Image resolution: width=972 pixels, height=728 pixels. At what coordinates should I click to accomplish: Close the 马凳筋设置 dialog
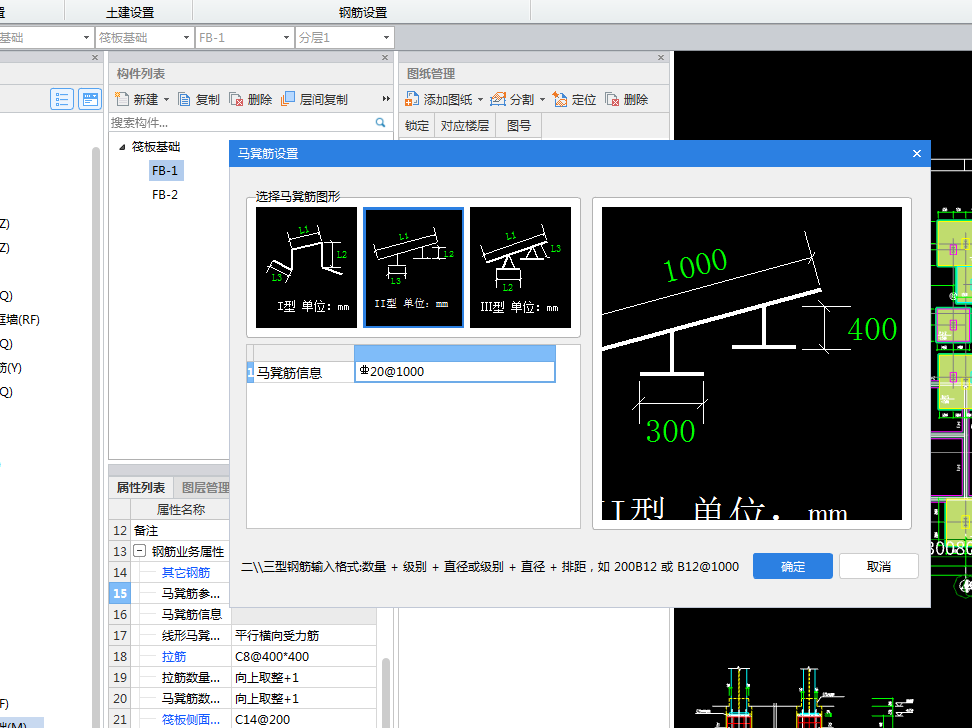pyautogui.click(x=917, y=153)
